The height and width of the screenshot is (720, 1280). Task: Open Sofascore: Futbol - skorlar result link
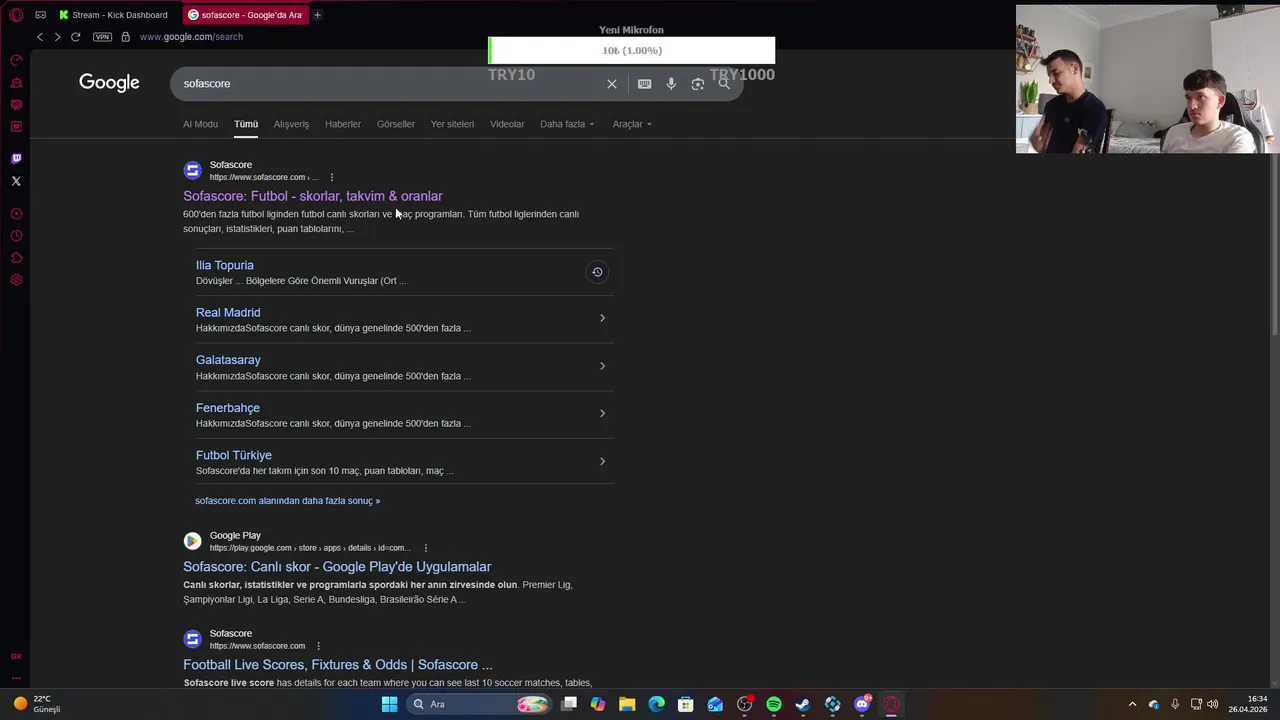pos(313,196)
